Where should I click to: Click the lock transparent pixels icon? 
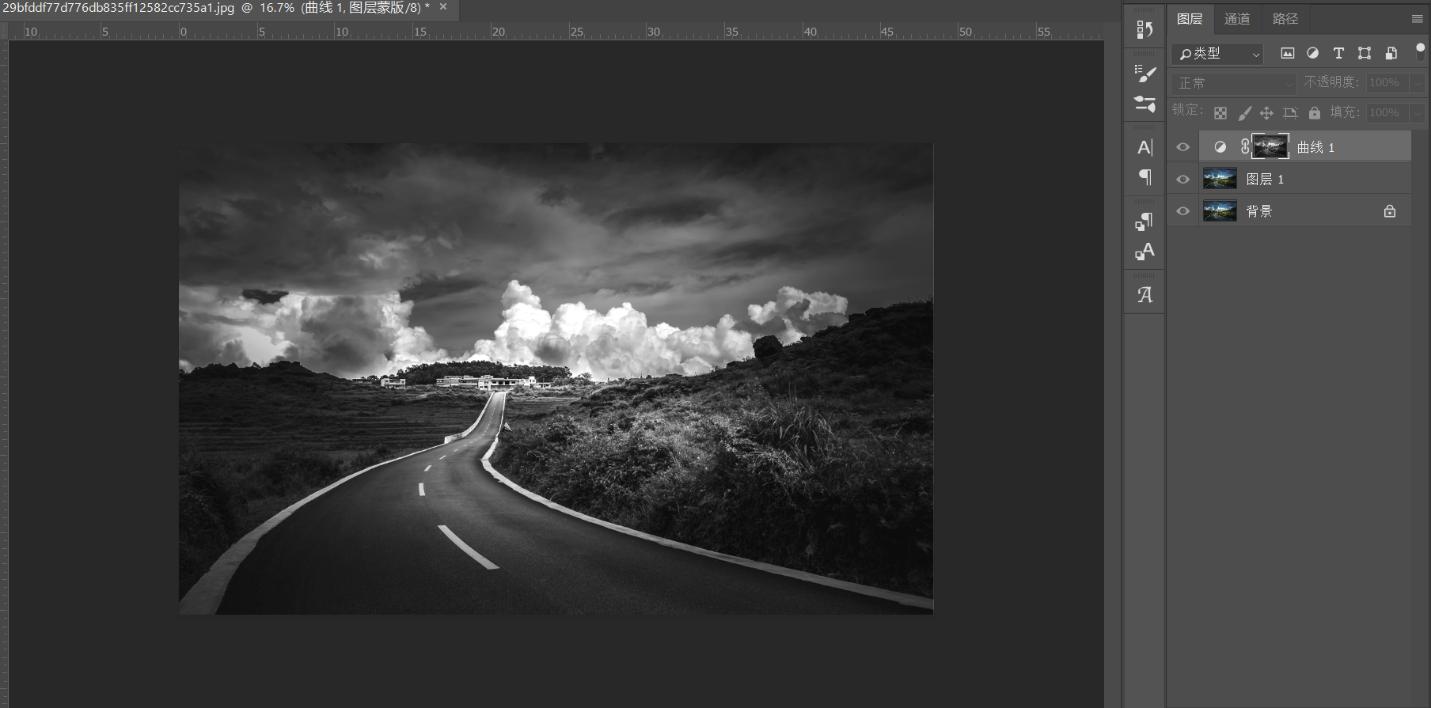[1221, 113]
